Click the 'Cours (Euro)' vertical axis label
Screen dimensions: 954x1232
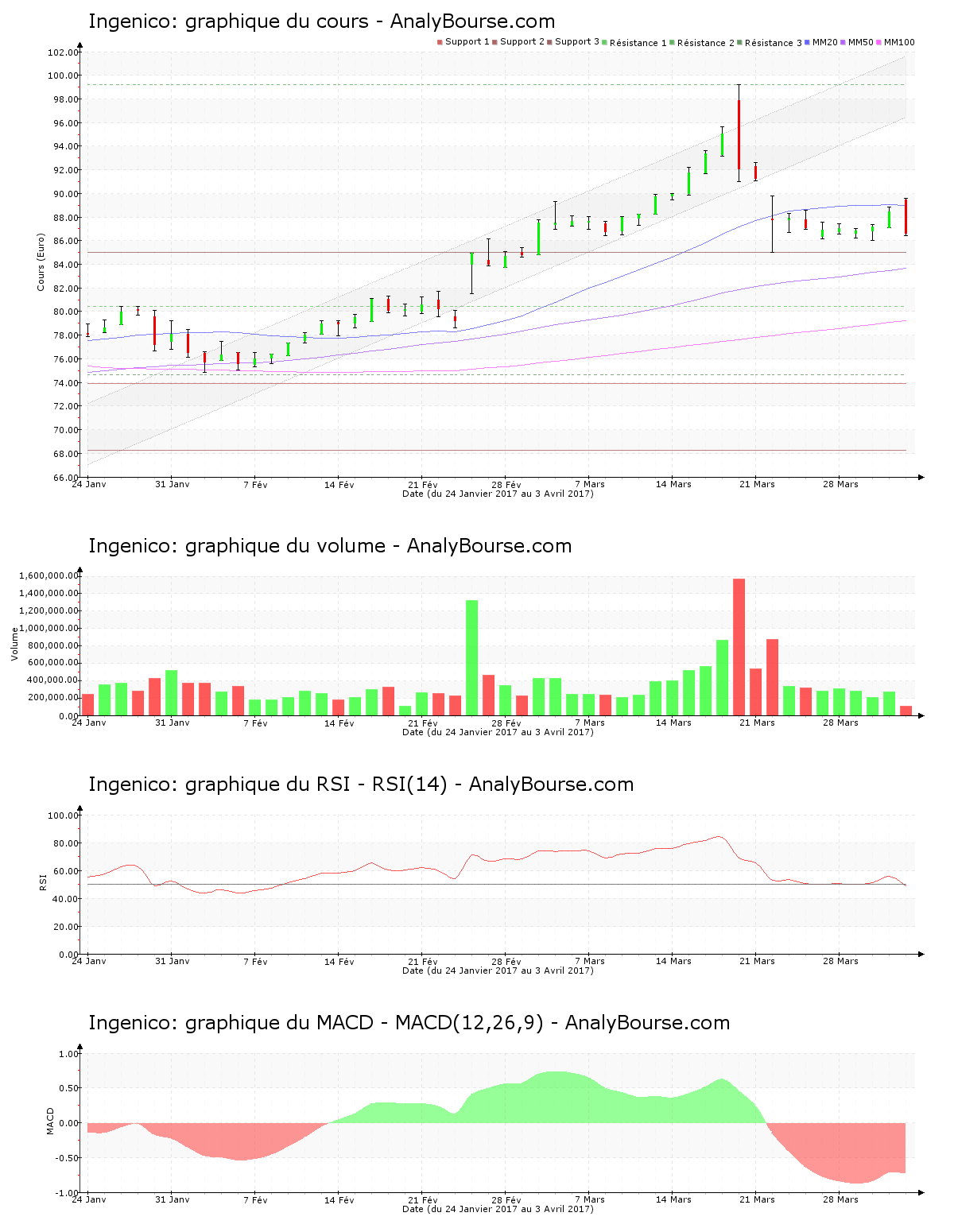click(41, 262)
